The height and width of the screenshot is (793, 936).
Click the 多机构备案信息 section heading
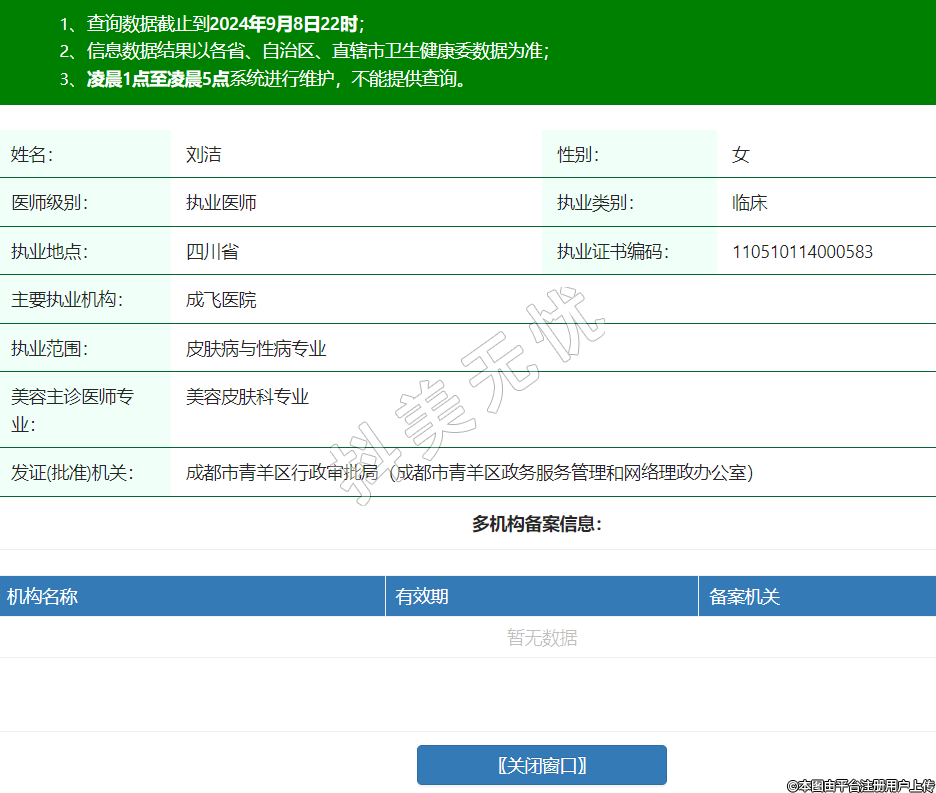click(537, 524)
